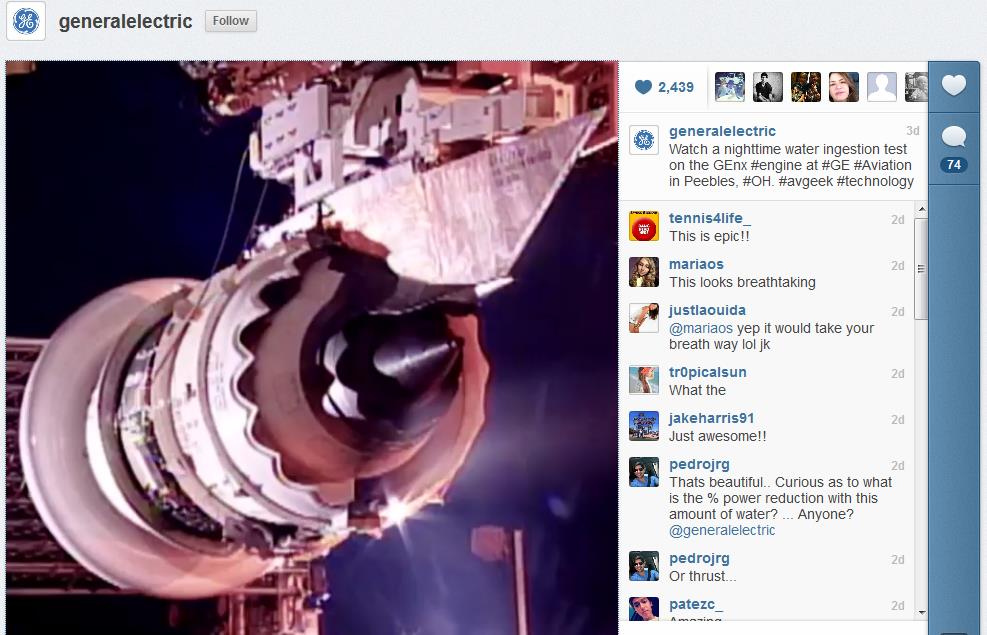Open comments via the speech bubble icon
This screenshot has height=635, width=987.
point(954,136)
